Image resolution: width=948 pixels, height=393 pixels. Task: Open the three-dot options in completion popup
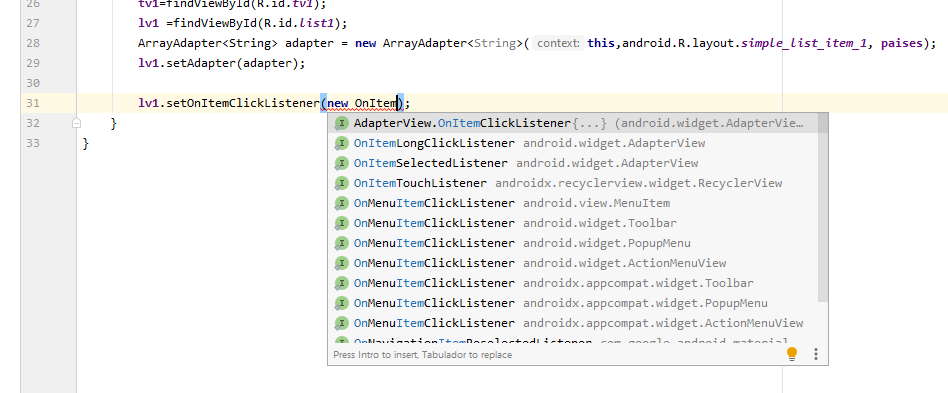coord(816,354)
